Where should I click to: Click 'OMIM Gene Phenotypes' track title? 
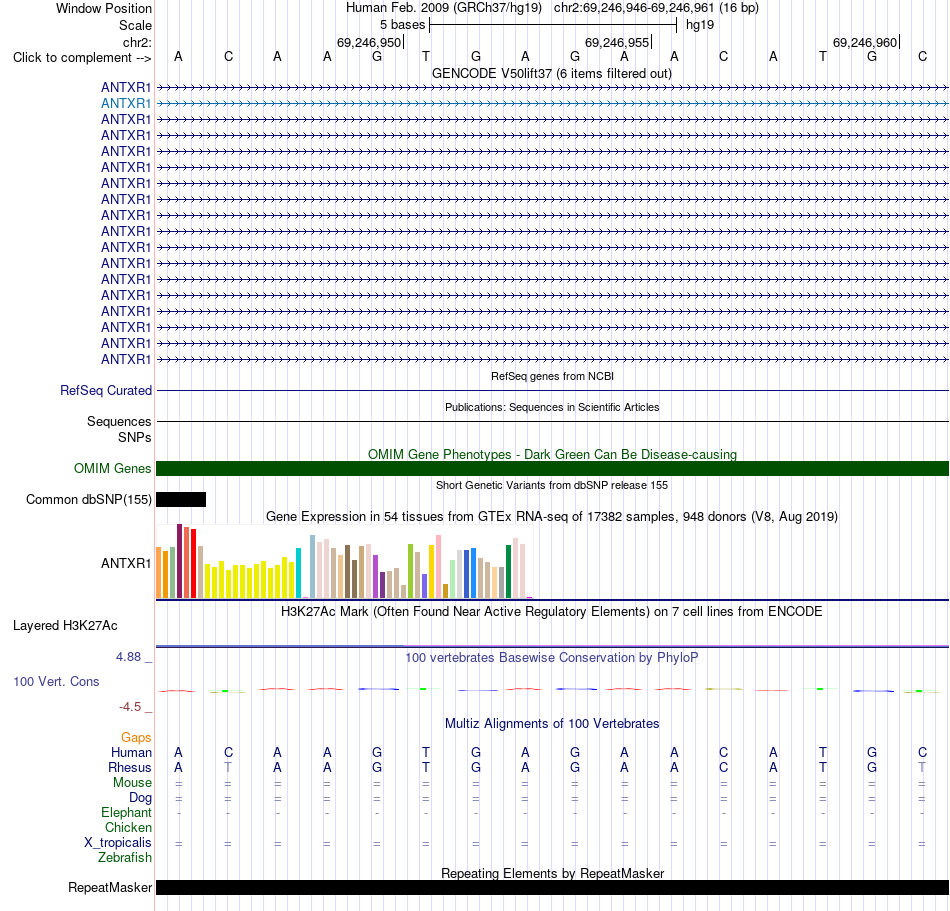[x=552, y=454]
